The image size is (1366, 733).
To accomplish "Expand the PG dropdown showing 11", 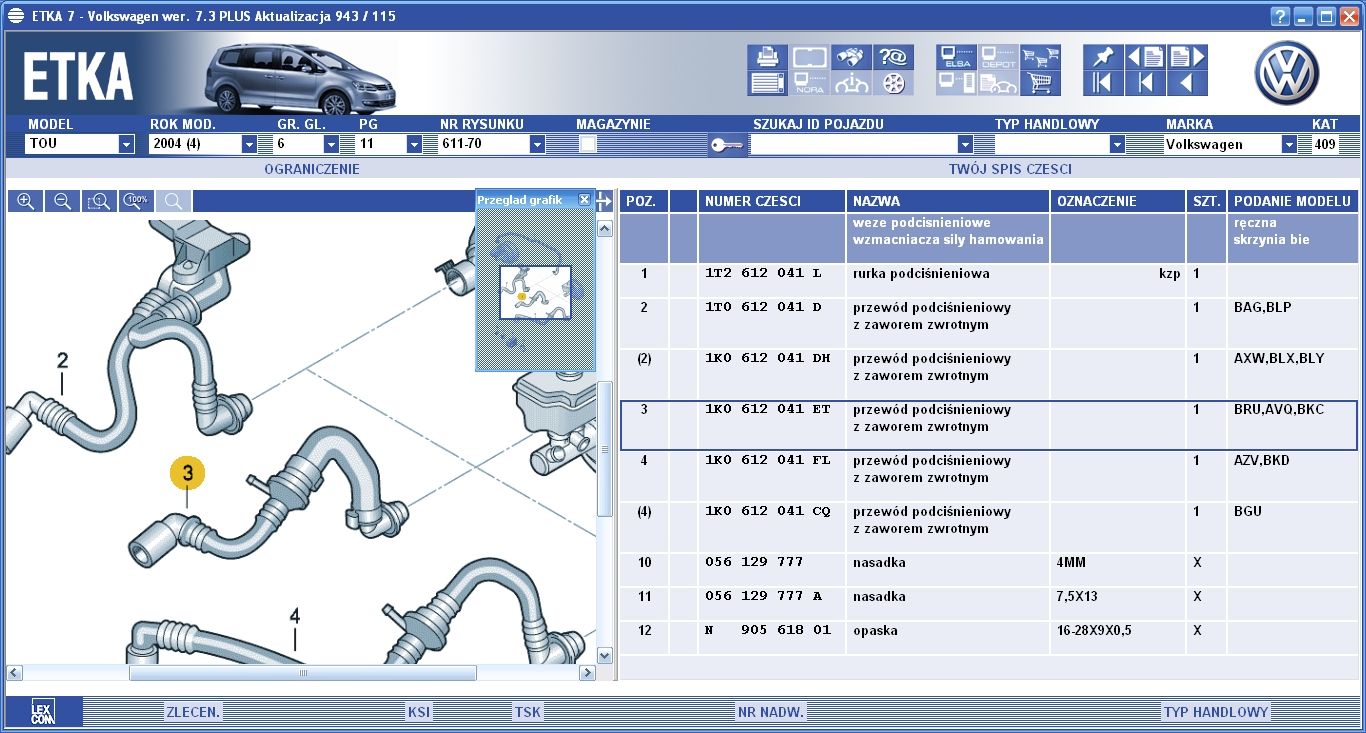I will tap(414, 144).
